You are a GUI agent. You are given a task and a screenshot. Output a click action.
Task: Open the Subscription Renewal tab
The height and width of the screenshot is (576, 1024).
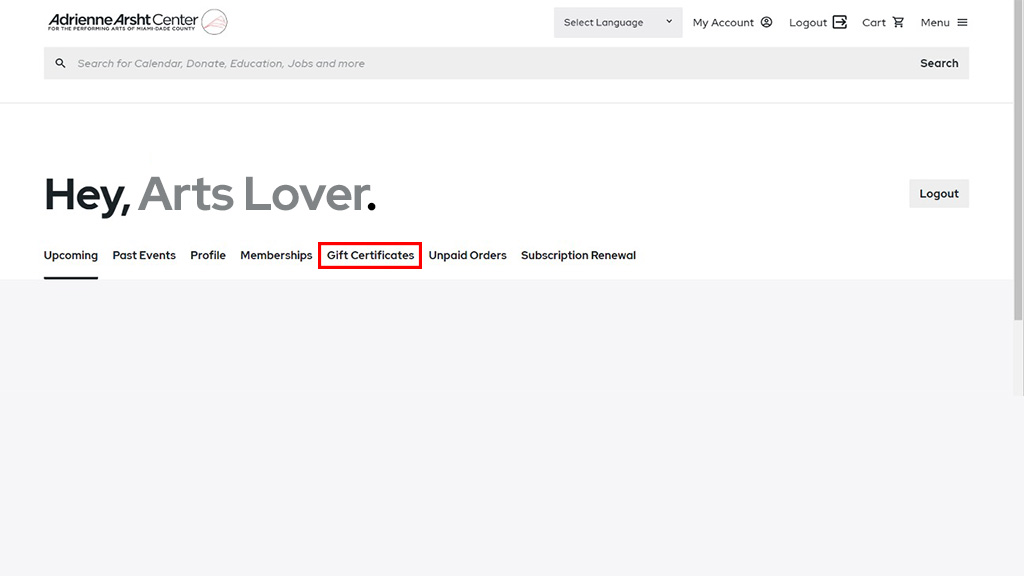pos(579,255)
